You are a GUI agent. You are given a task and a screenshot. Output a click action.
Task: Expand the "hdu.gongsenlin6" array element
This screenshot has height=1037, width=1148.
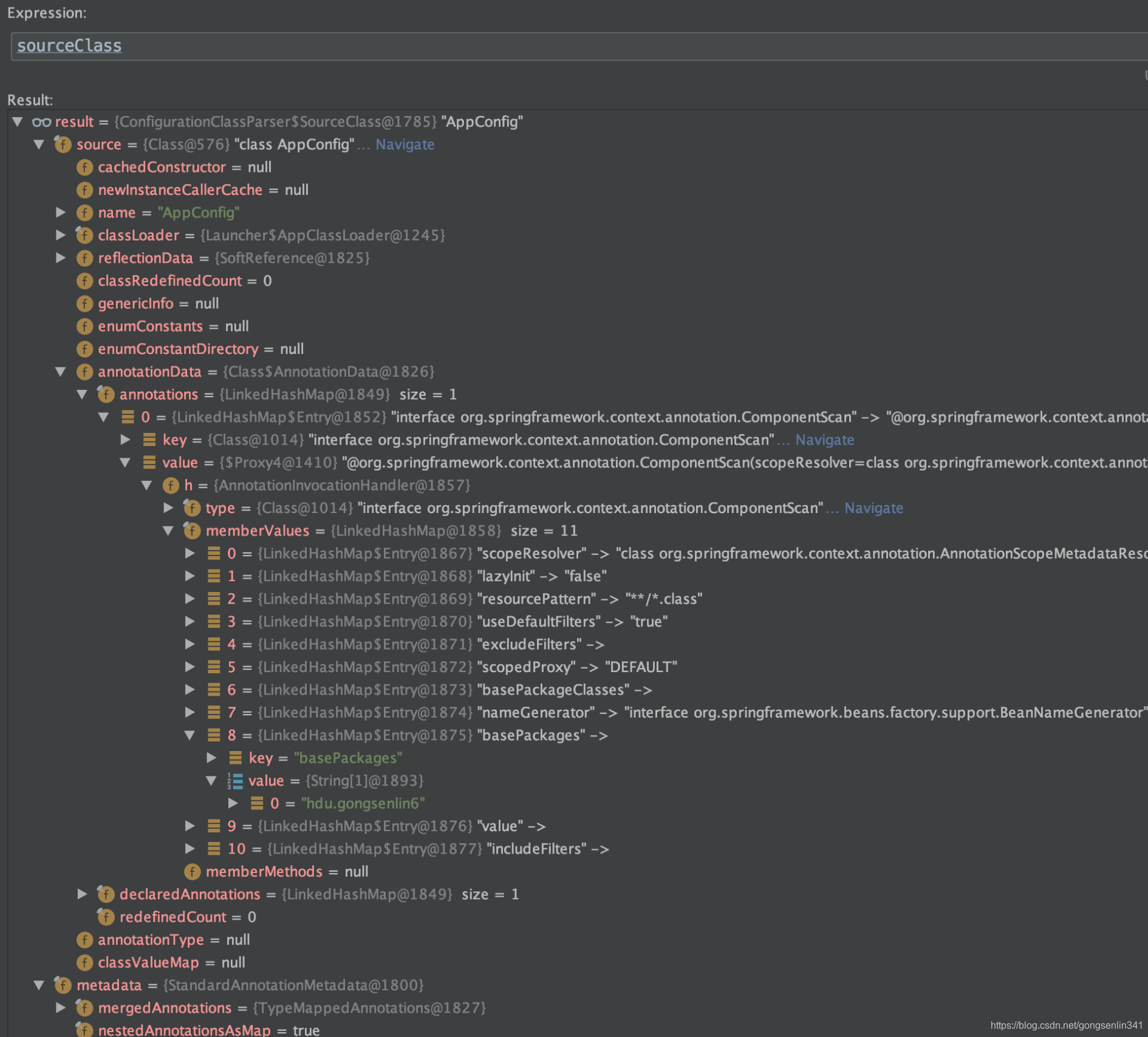(233, 803)
